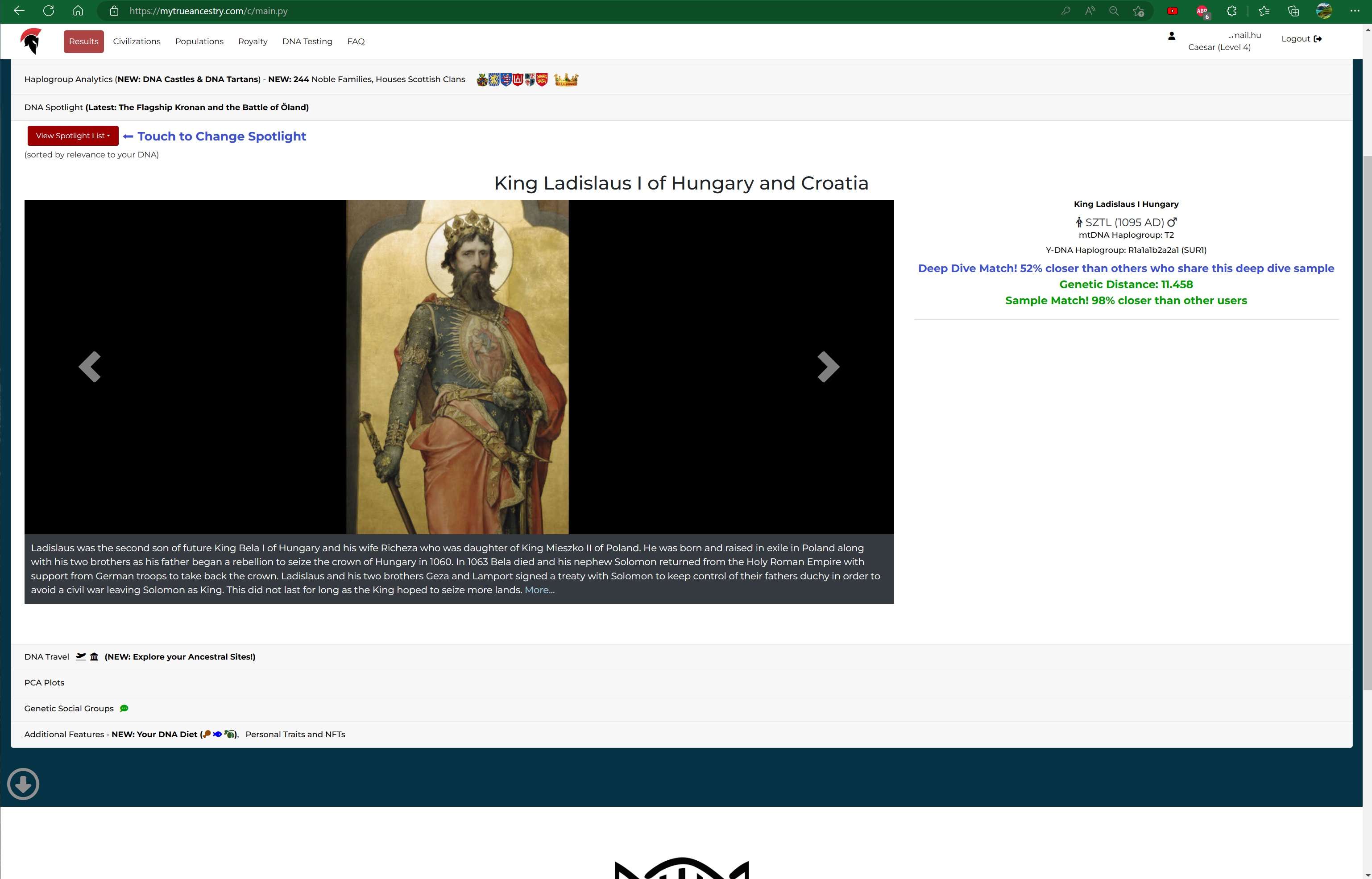The image size is (1372, 879).
Task: Click the SZTL (1095 AD) sample label
Action: tap(1124, 223)
